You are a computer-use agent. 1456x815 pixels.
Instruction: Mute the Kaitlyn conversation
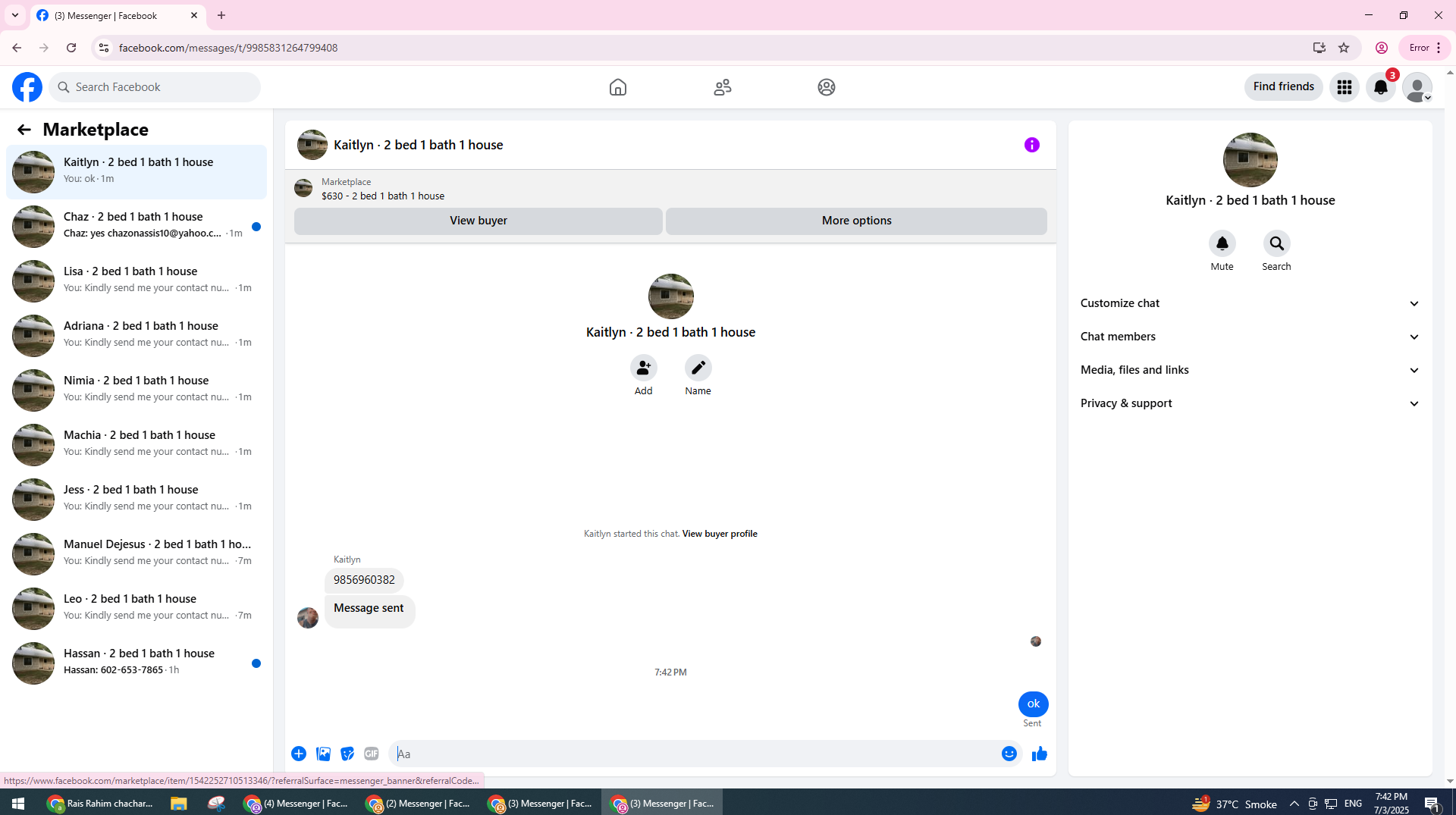pos(1222,243)
